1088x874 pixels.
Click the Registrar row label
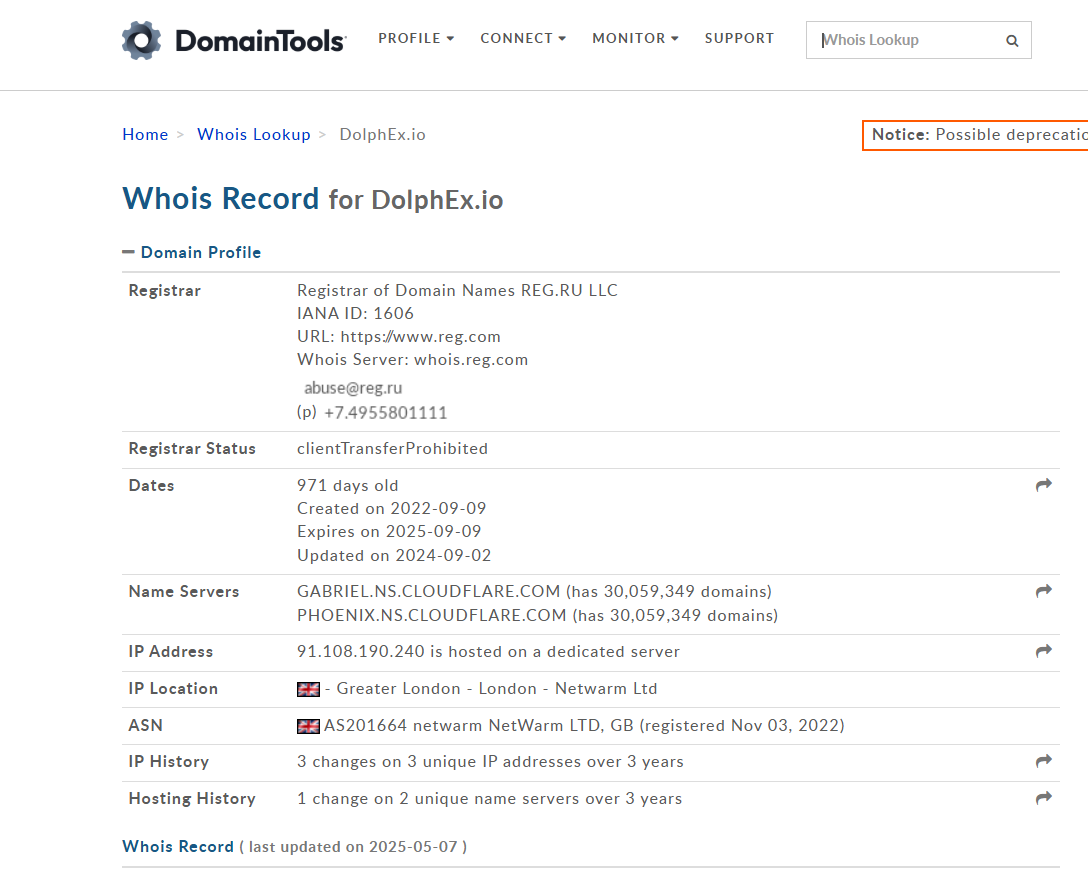tap(164, 291)
